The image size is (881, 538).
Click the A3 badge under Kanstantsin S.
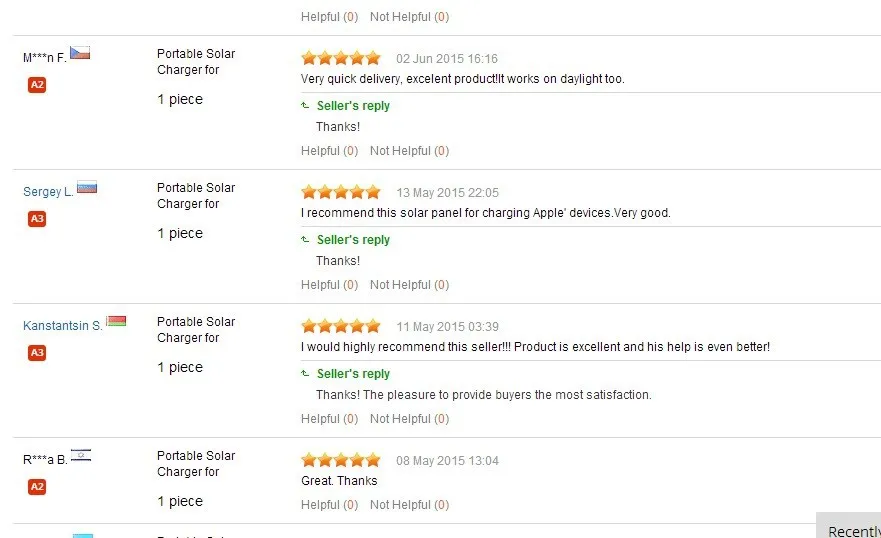tap(37, 353)
